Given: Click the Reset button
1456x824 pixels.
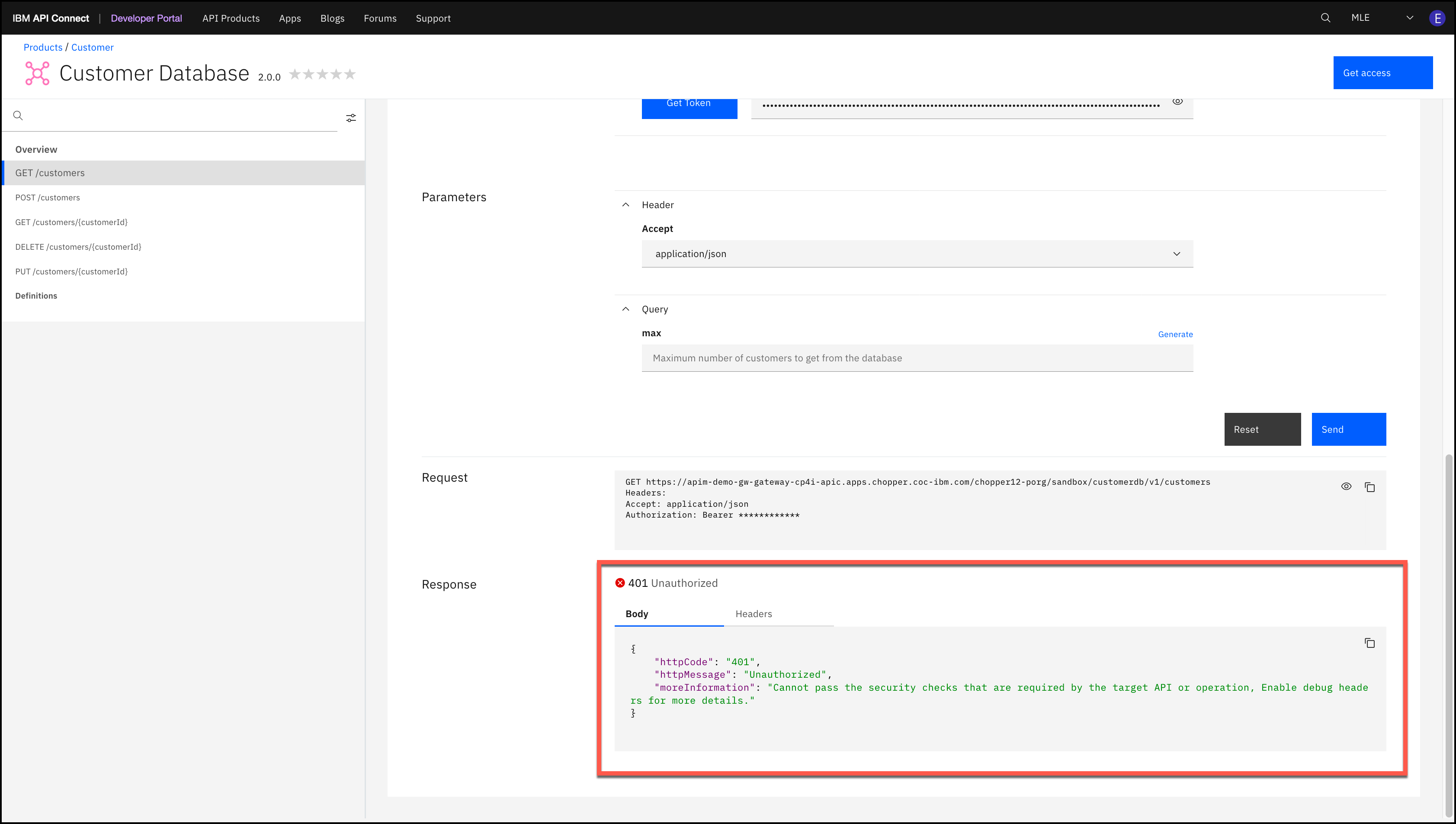Looking at the screenshot, I should 1263,429.
